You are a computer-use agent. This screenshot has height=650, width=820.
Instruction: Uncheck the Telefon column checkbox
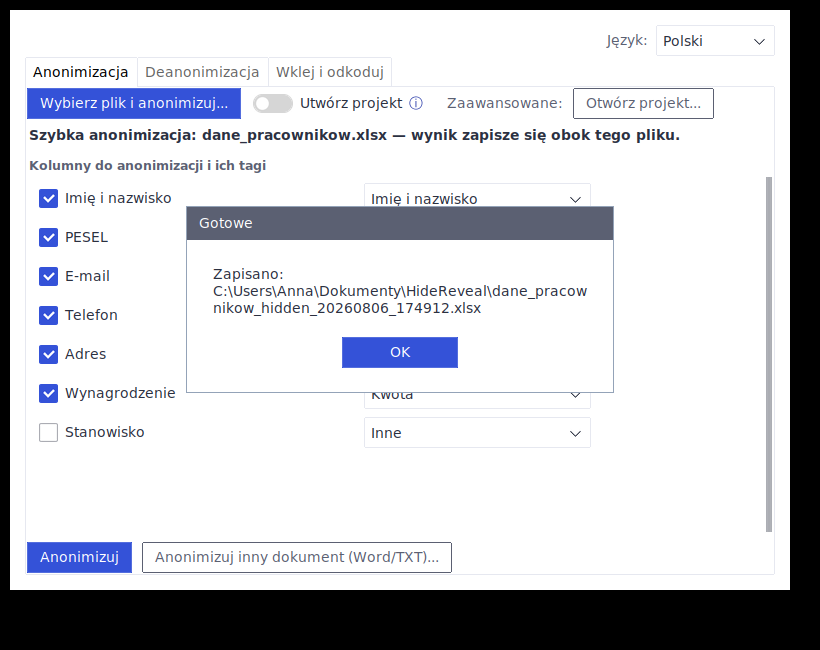(49, 315)
